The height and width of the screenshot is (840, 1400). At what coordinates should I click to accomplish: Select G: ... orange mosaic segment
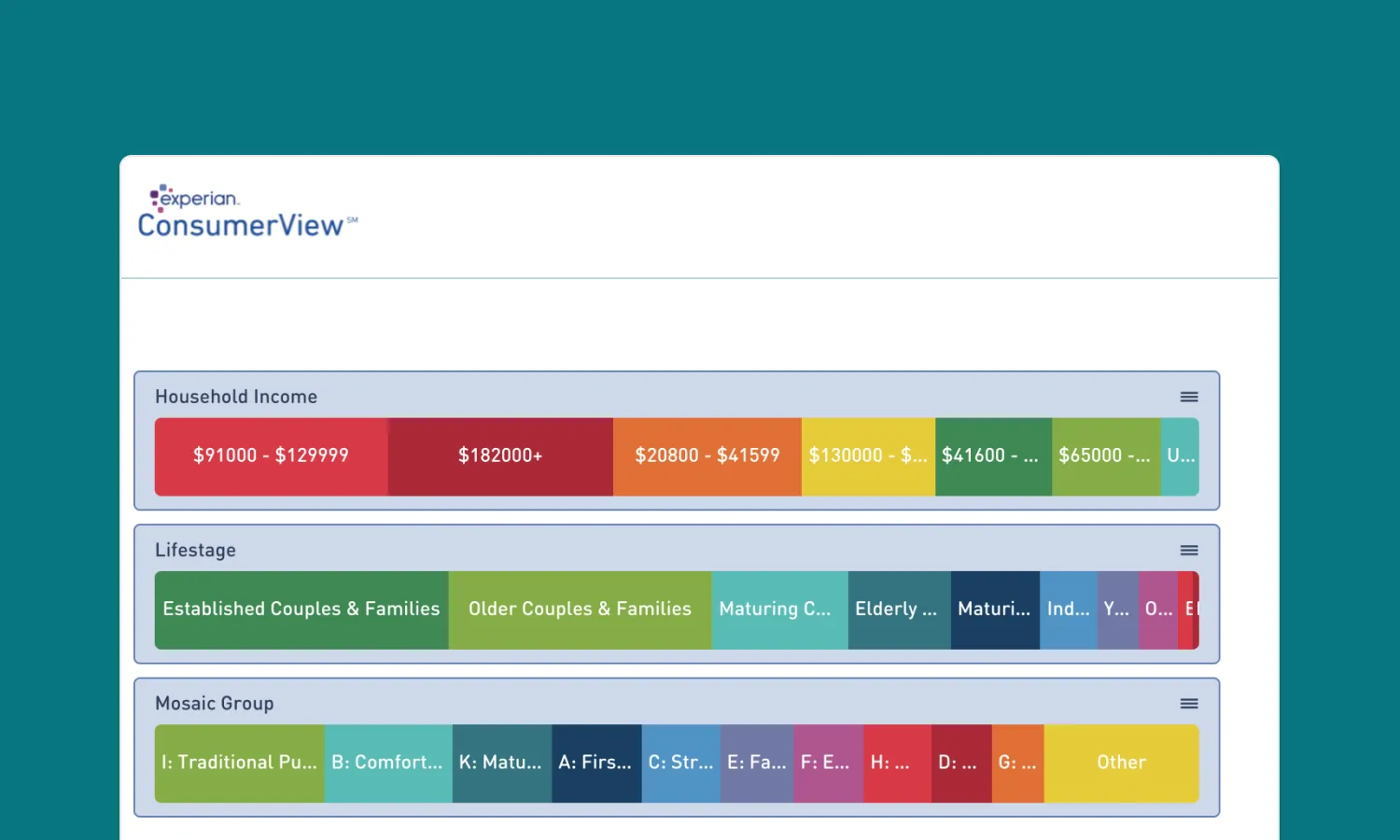pyautogui.click(x=1018, y=763)
